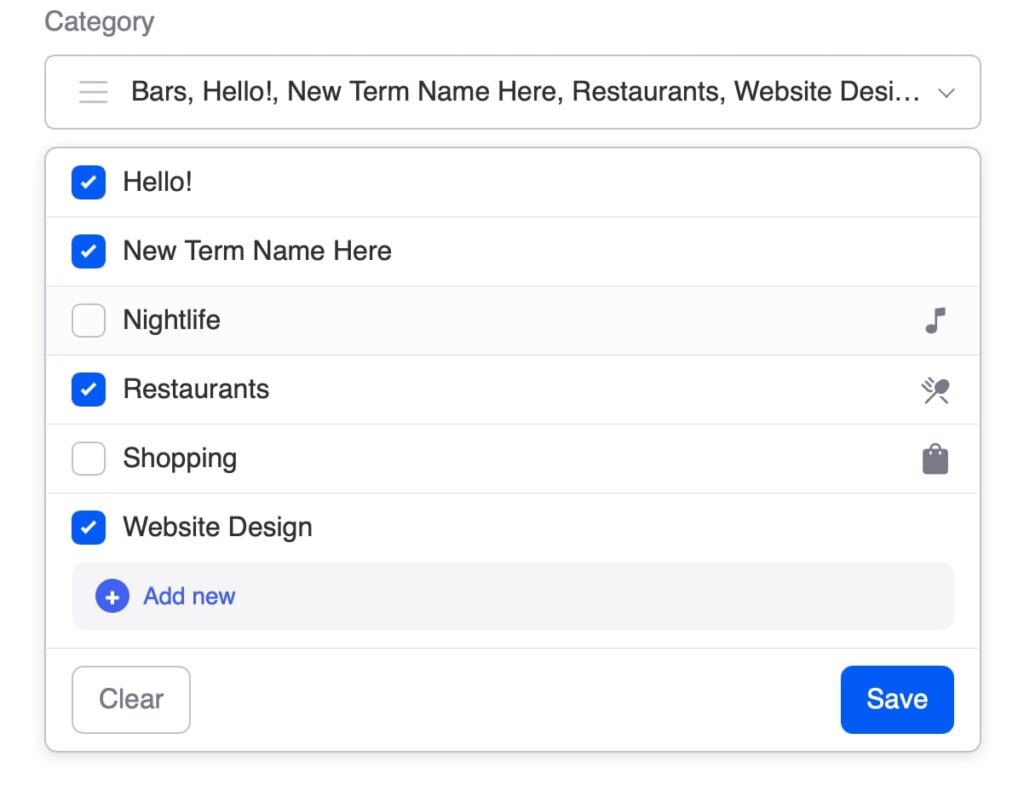This screenshot has height=791, width=1024.
Task: Collapse the Category dropdown chevron
Action: 946,93
